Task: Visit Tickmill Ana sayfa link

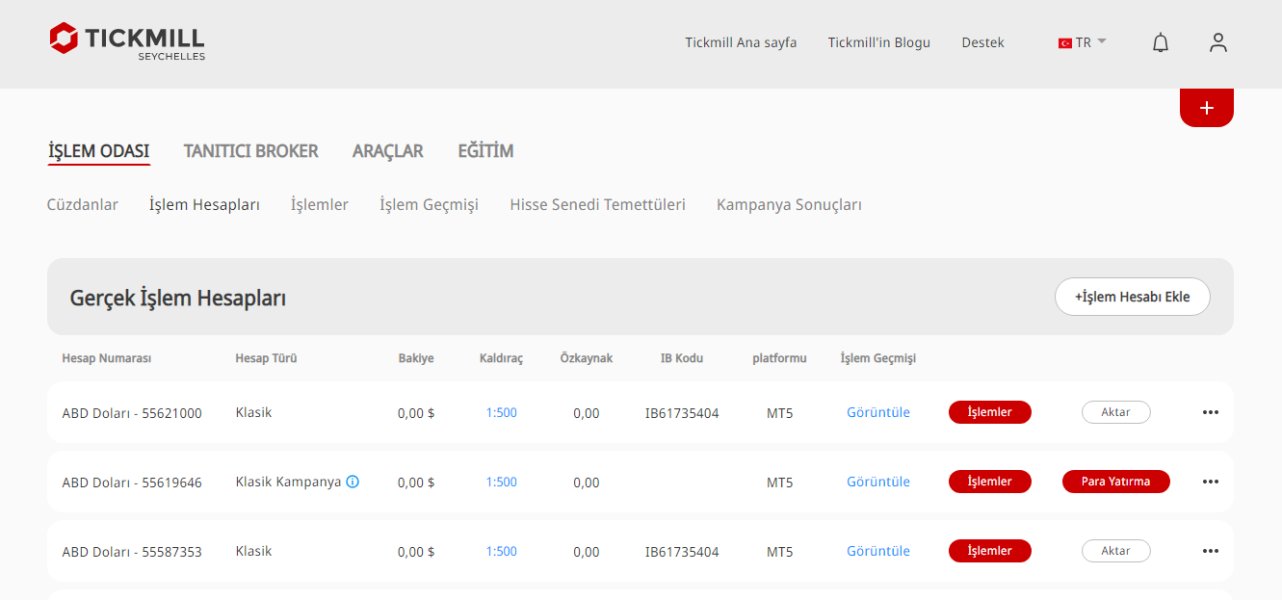Action: [741, 43]
